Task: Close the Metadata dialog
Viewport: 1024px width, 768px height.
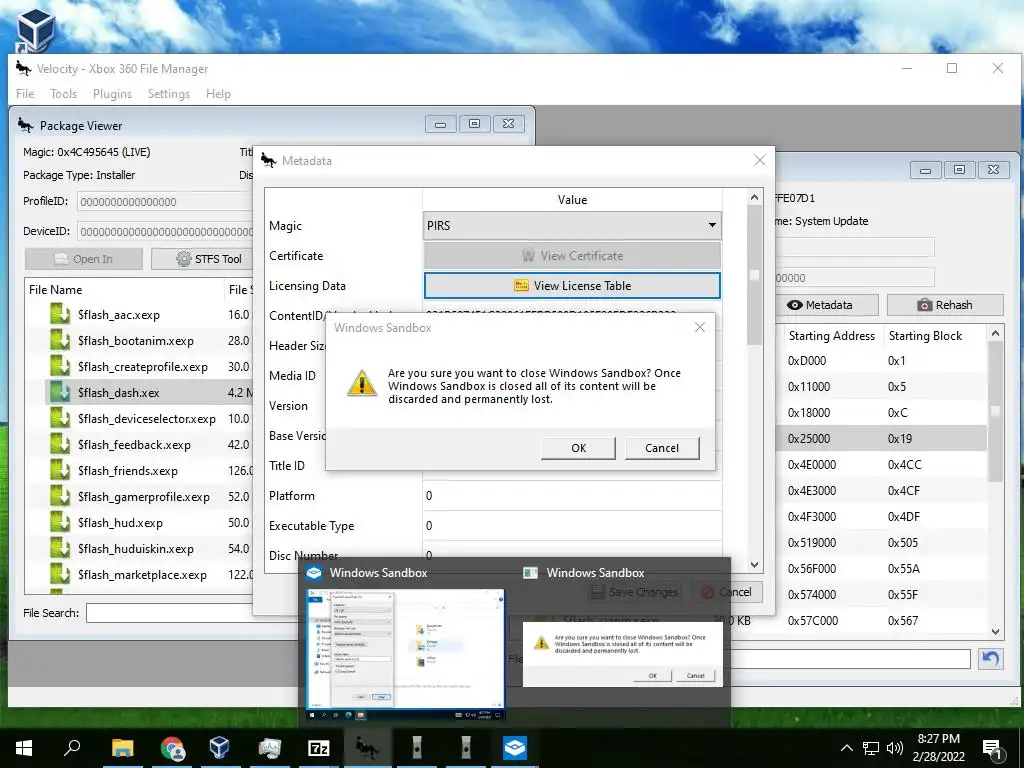Action: (759, 160)
